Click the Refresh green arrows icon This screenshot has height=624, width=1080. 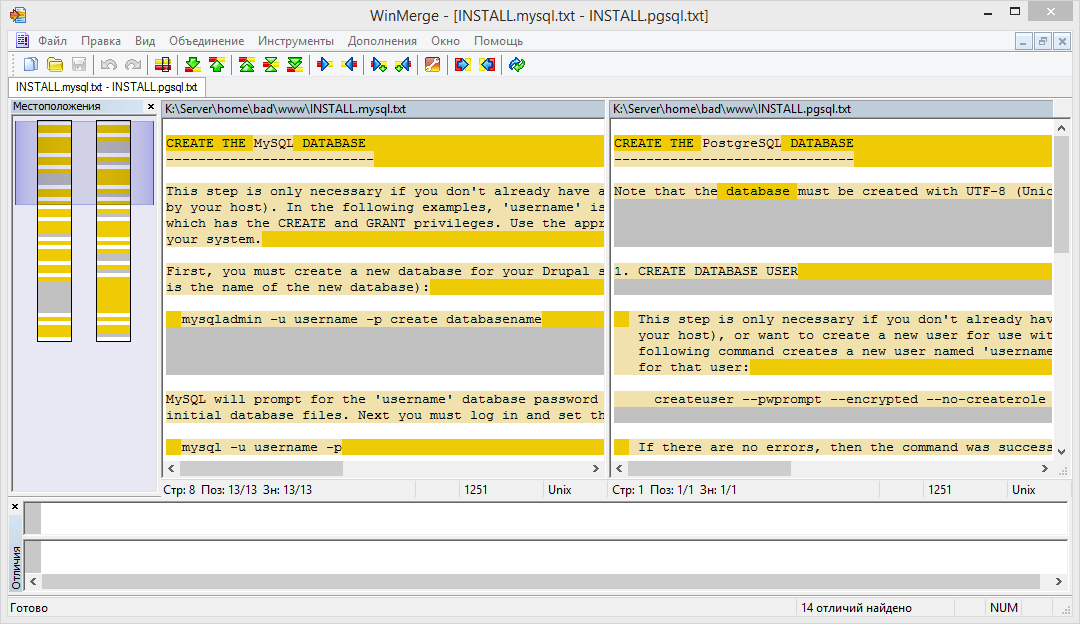click(x=517, y=65)
